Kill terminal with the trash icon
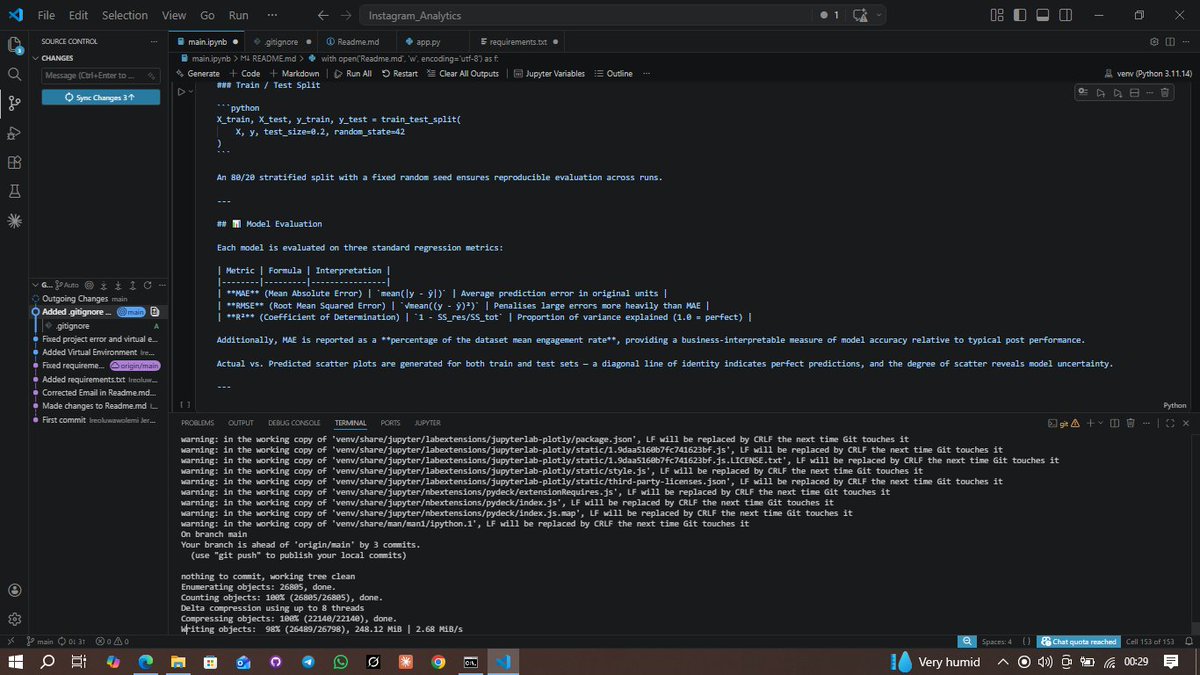 [x=1131, y=423]
